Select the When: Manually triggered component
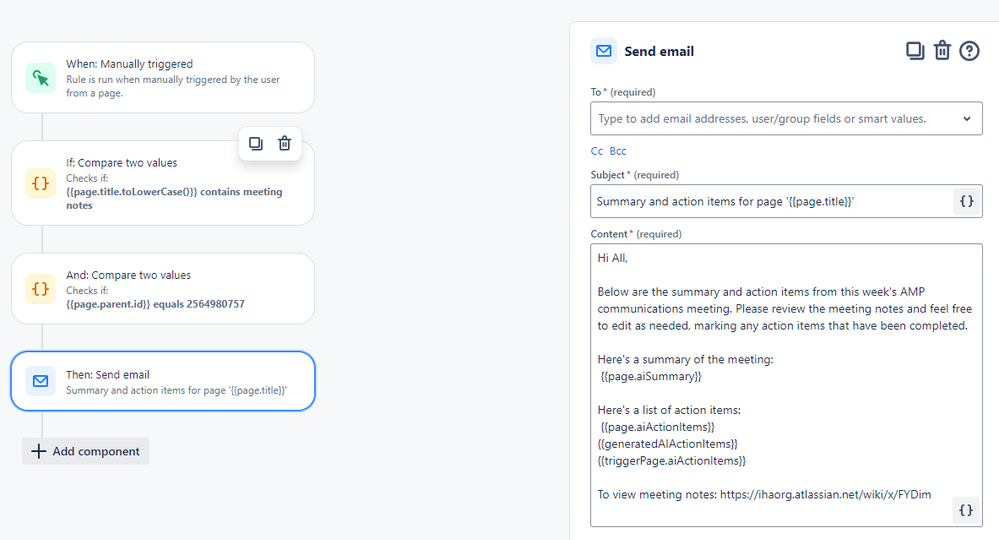 pos(163,78)
